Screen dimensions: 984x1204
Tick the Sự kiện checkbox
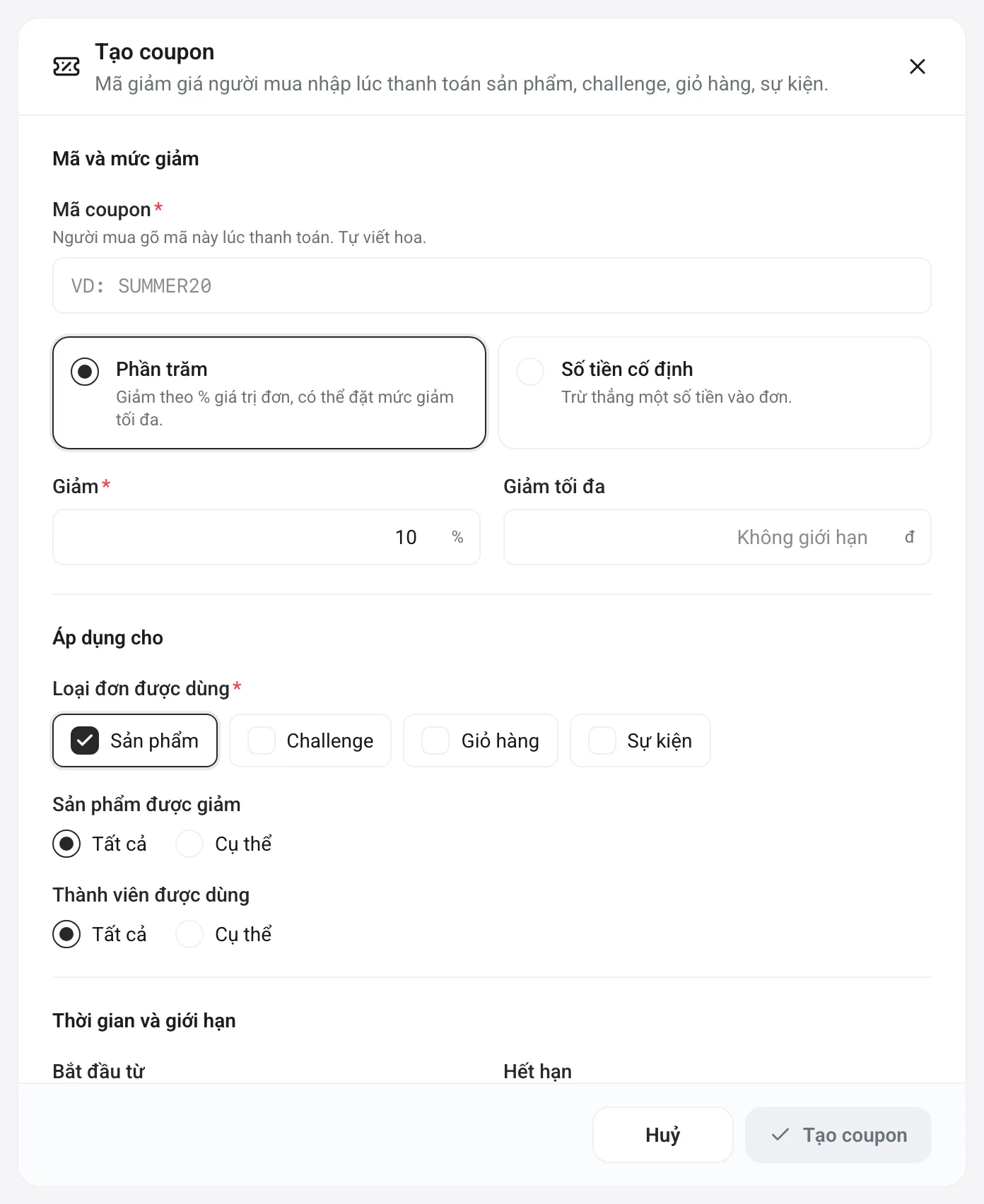[x=640, y=740]
